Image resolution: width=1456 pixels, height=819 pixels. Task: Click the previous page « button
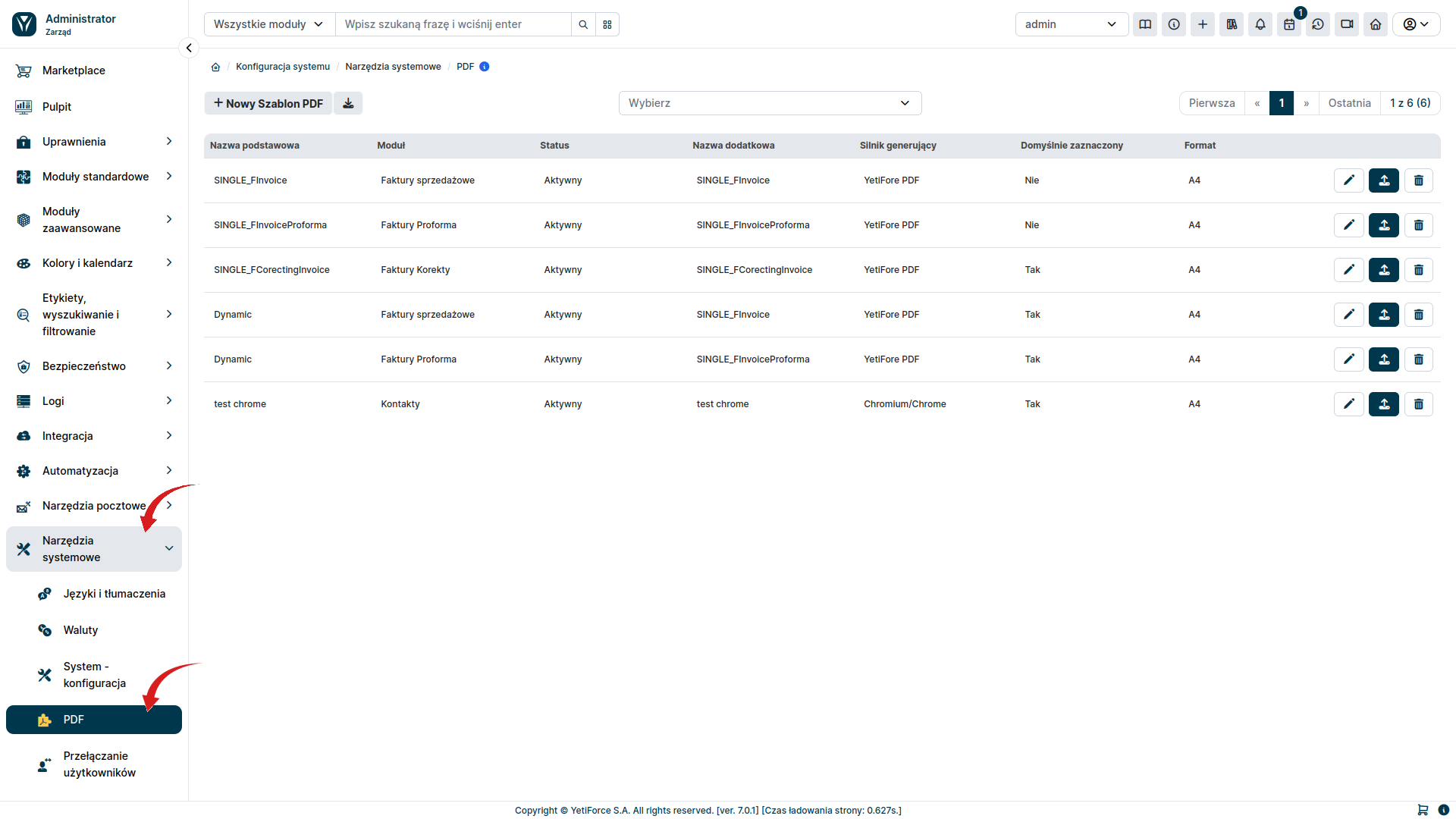tap(1257, 103)
